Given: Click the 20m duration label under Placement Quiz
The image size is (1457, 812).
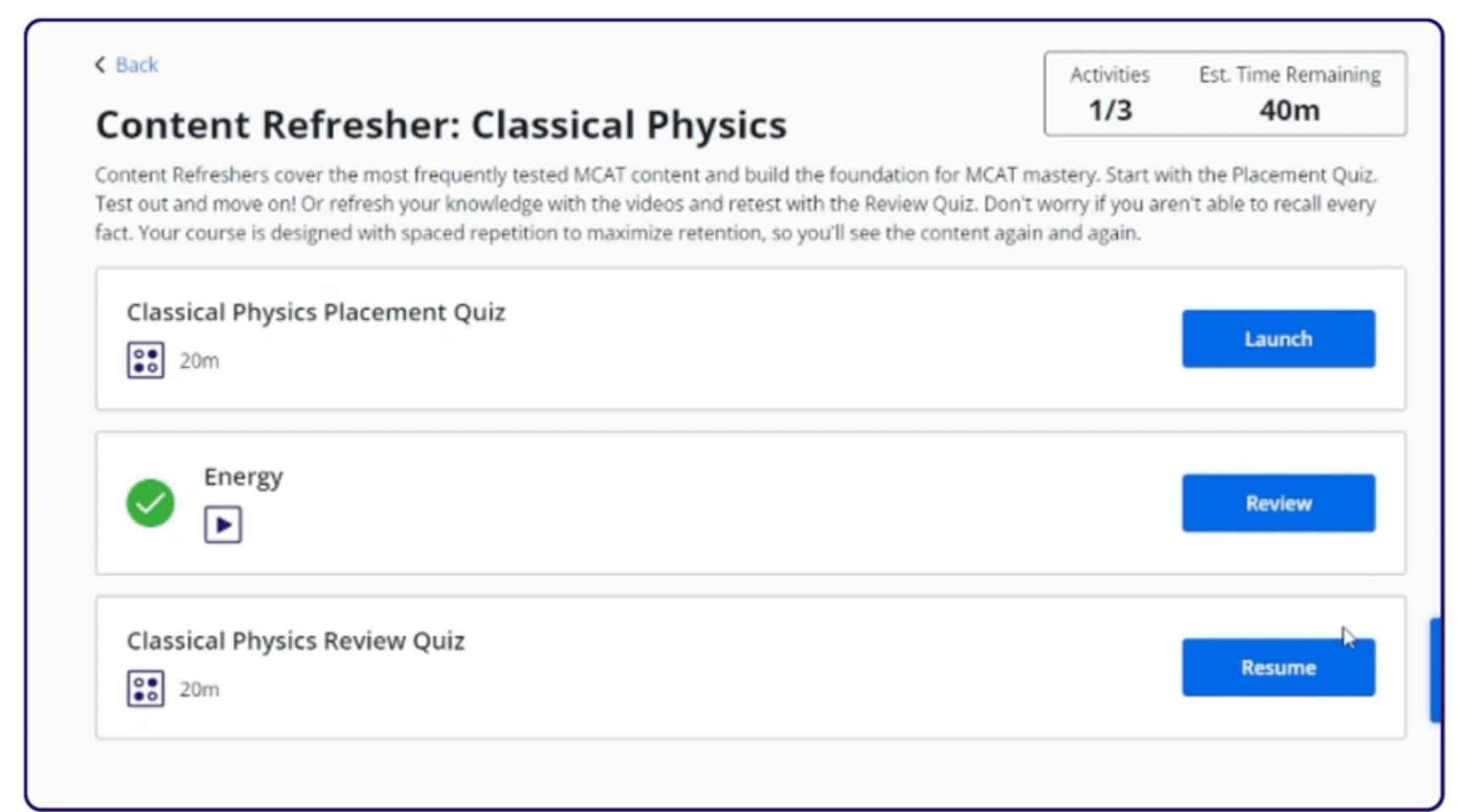Looking at the screenshot, I should coord(199,359).
